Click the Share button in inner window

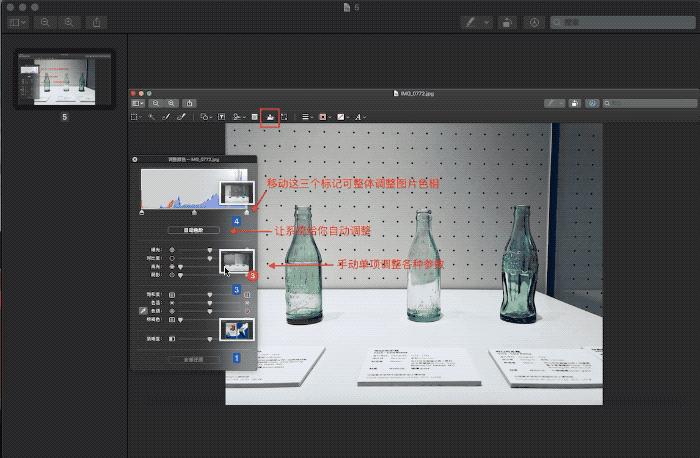click(x=190, y=102)
